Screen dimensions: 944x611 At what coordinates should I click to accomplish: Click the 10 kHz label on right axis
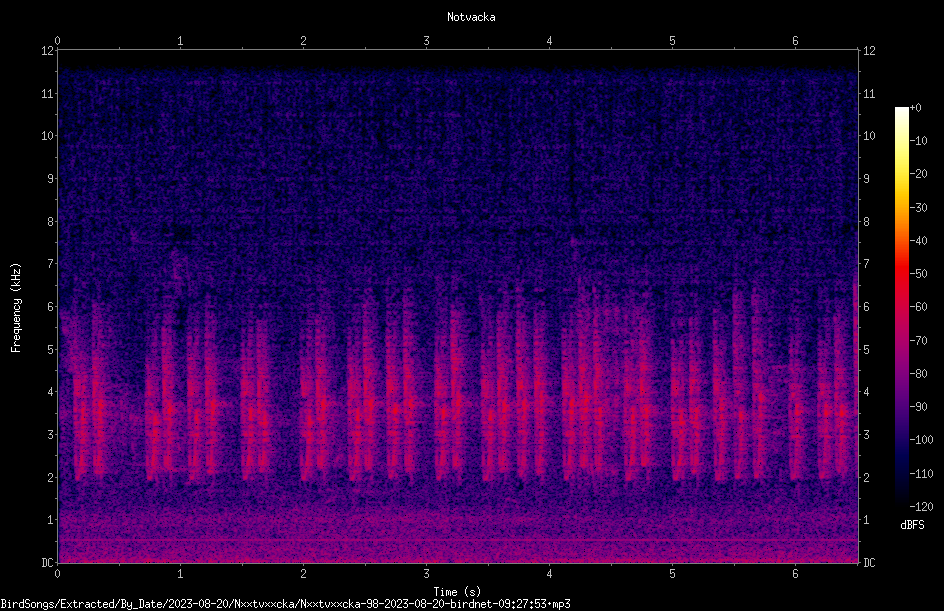point(869,136)
